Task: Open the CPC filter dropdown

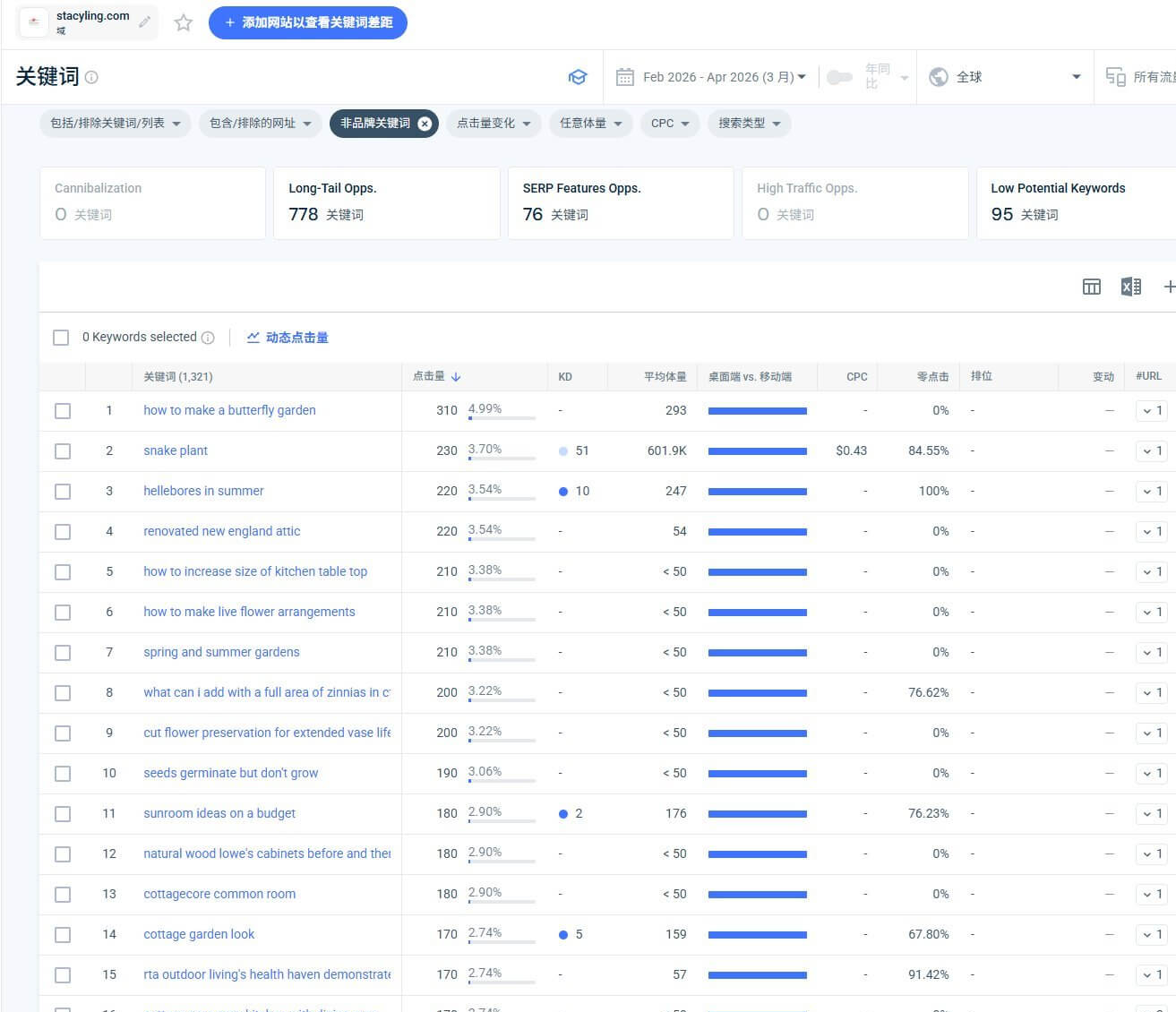Action: (670, 124)
